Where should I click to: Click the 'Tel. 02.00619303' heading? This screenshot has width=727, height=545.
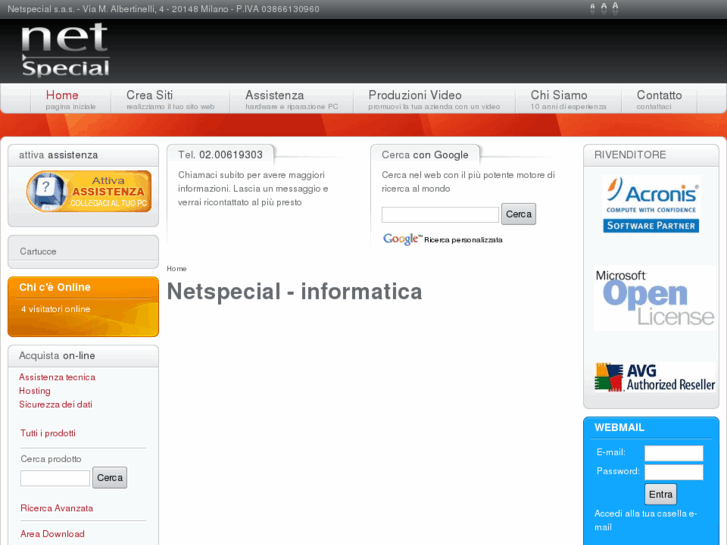tap(220, 155)
